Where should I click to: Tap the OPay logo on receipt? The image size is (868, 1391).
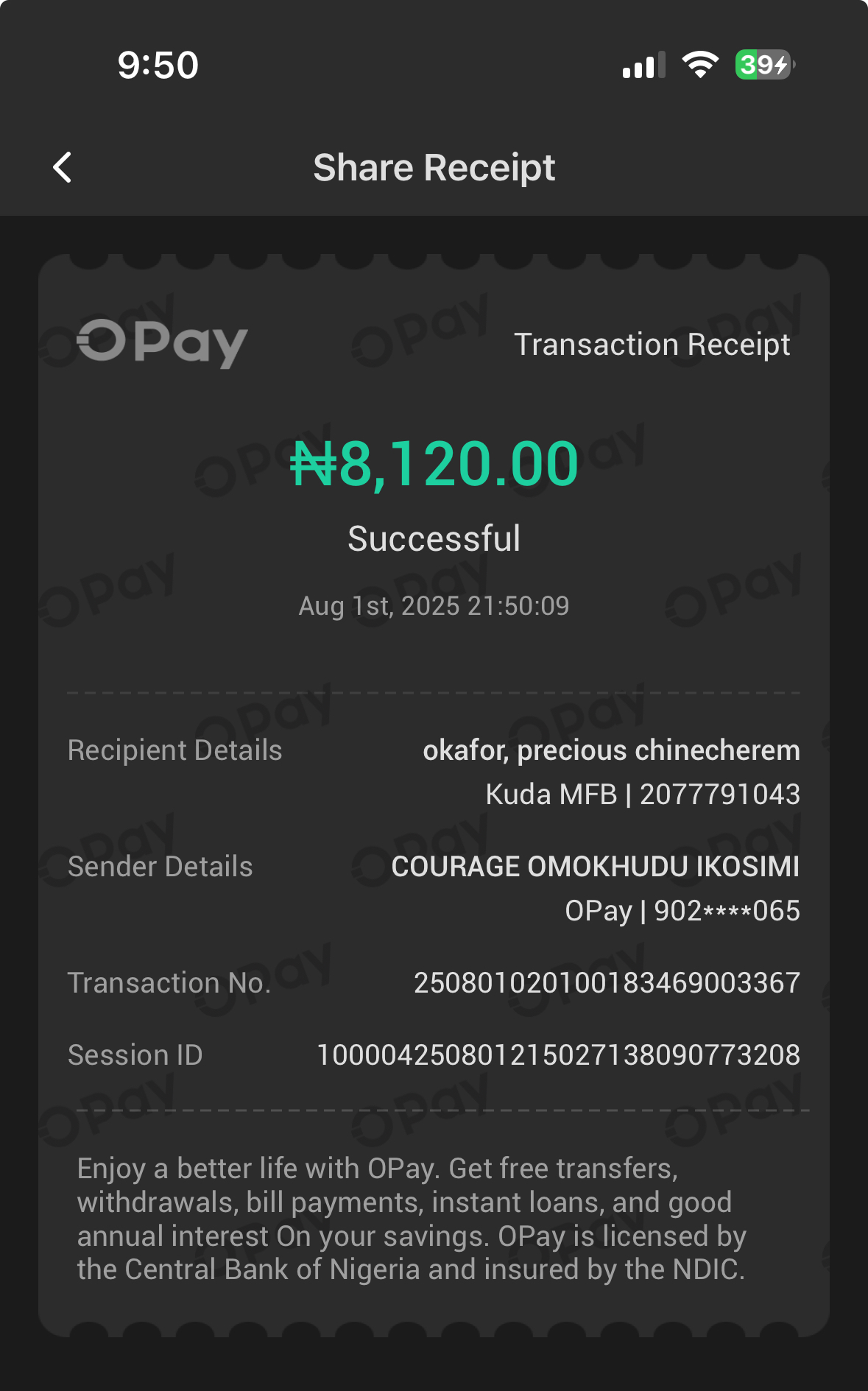tap(162, 343)
